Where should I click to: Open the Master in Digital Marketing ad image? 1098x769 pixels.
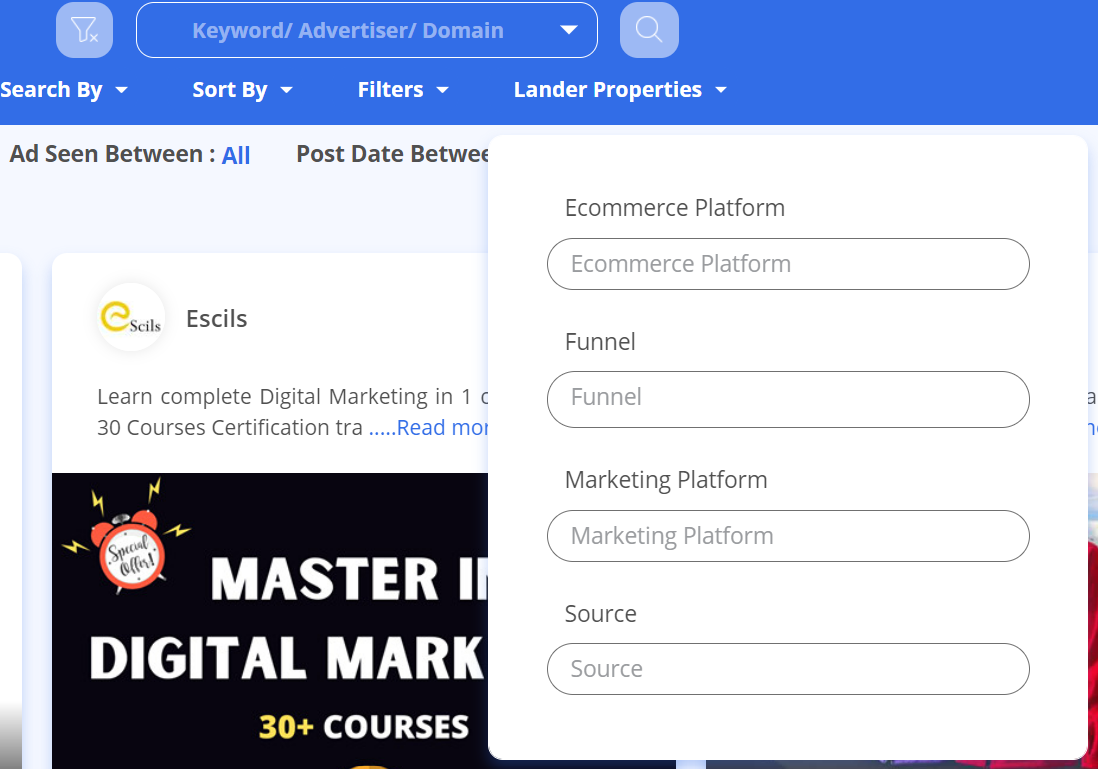pyautogui.click(x=270, y=640)
